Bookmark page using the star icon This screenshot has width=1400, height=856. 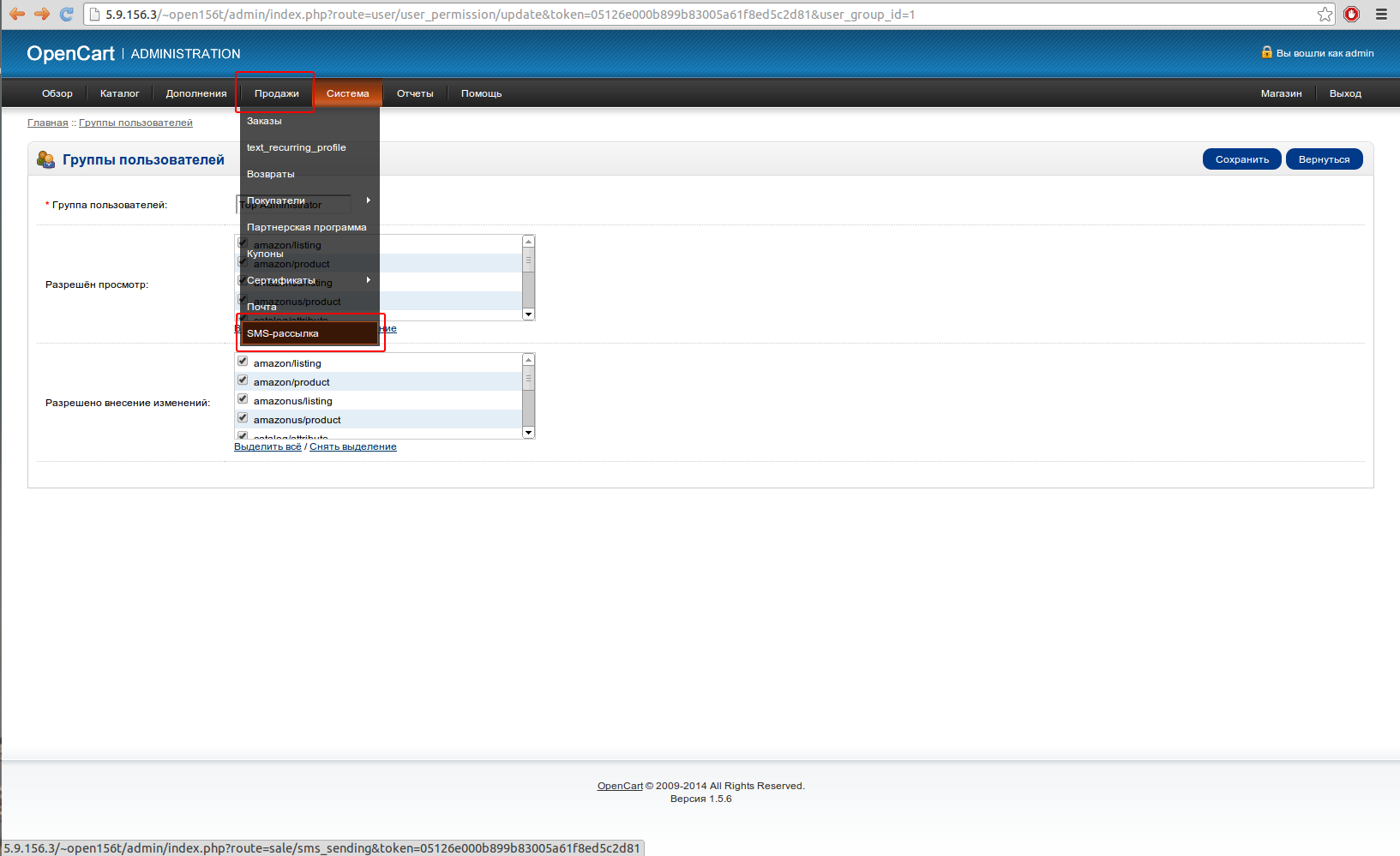(x=1325, y=14)
